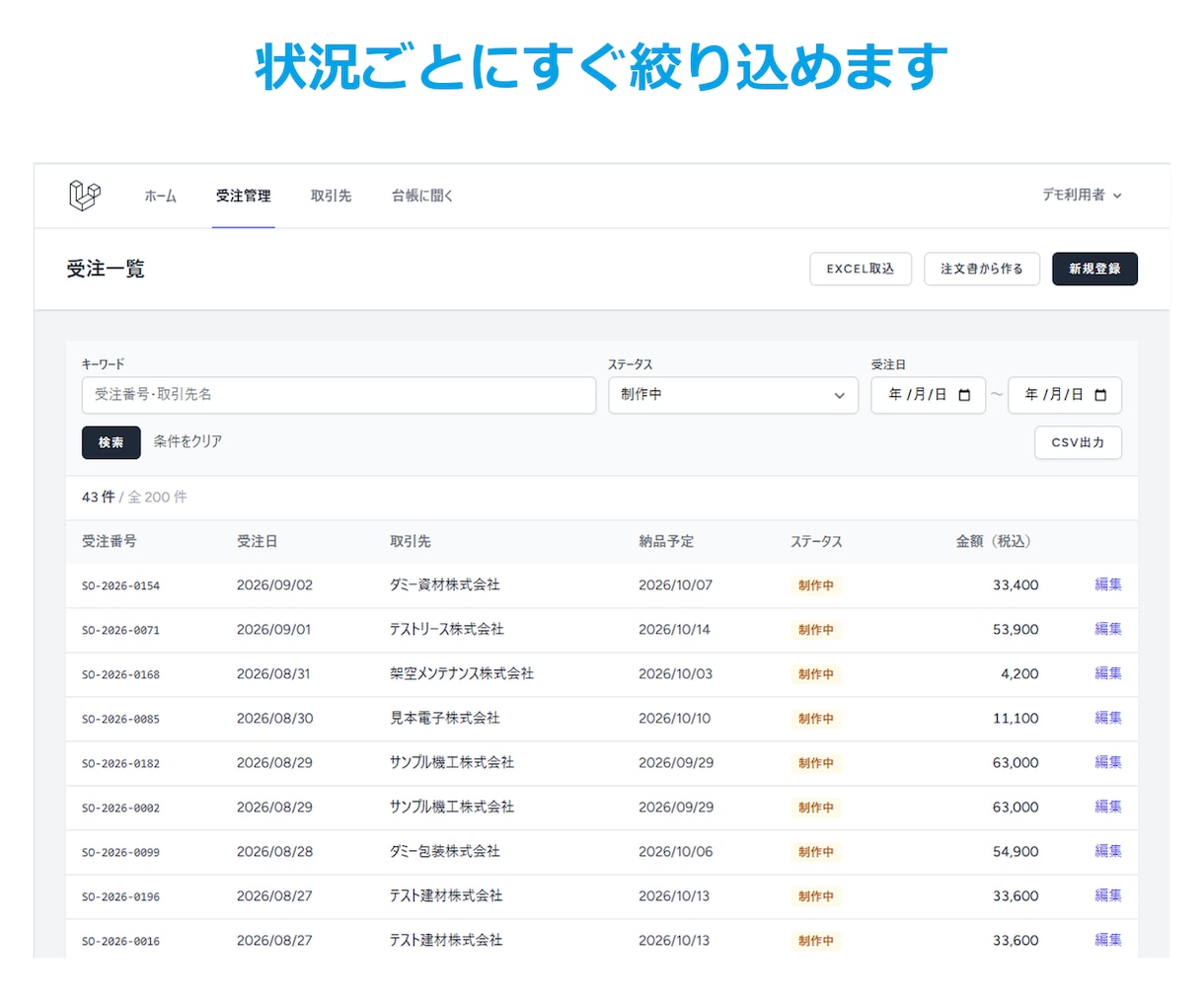Viewport: 1204px width, 1004px height.
Task: Focus the キーワード search input field
Action: (339, 395)
